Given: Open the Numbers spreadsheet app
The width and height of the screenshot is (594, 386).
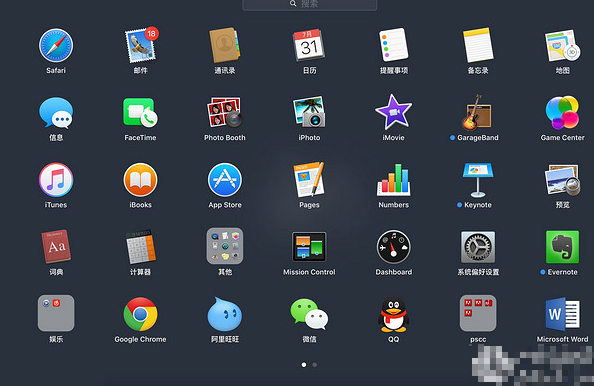Looking at the screenshot, I should [394, 180].
